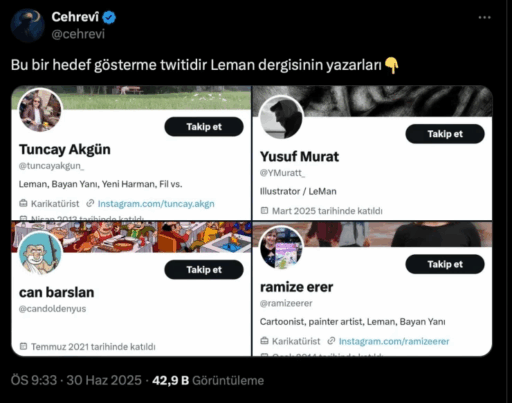512x403 pixels.
Task: Click ramize erer's profile picture
Action: [x=281, y=248]
